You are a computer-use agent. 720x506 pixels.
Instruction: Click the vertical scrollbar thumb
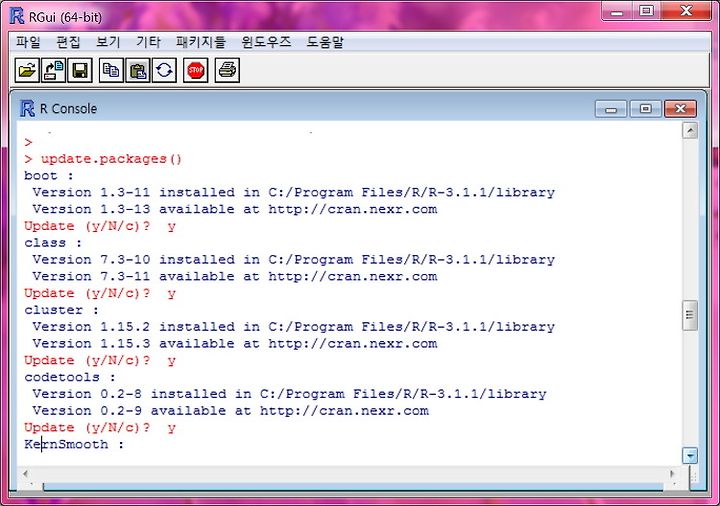[x=690, y=315]
